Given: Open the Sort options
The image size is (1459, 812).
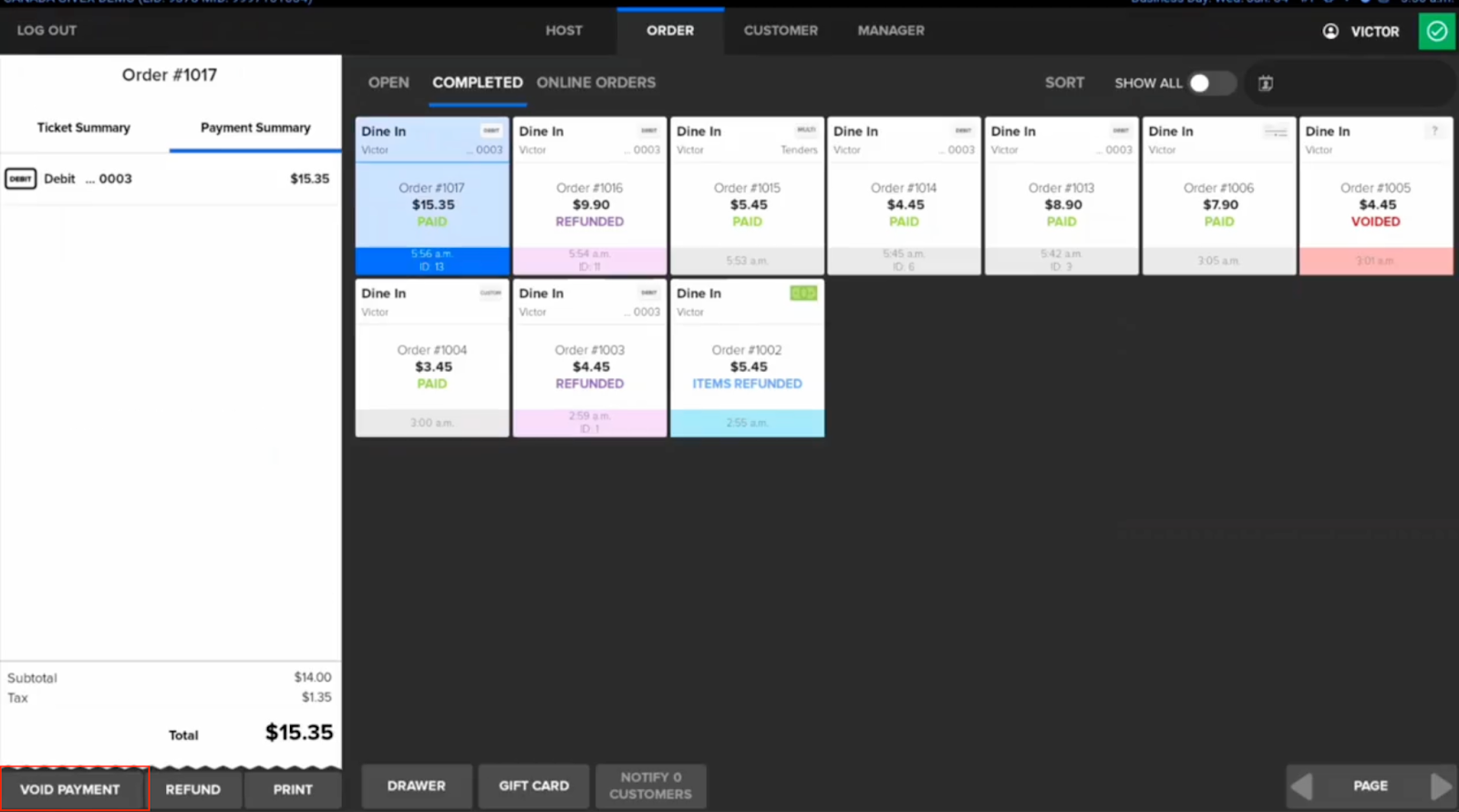Looking at the screenshot, I should click(x=1064, y=83).
